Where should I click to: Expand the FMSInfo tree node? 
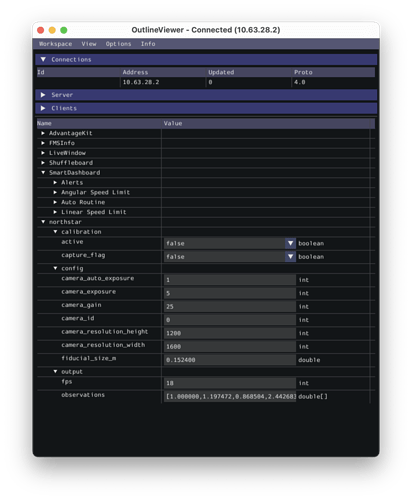click(43, 143)
